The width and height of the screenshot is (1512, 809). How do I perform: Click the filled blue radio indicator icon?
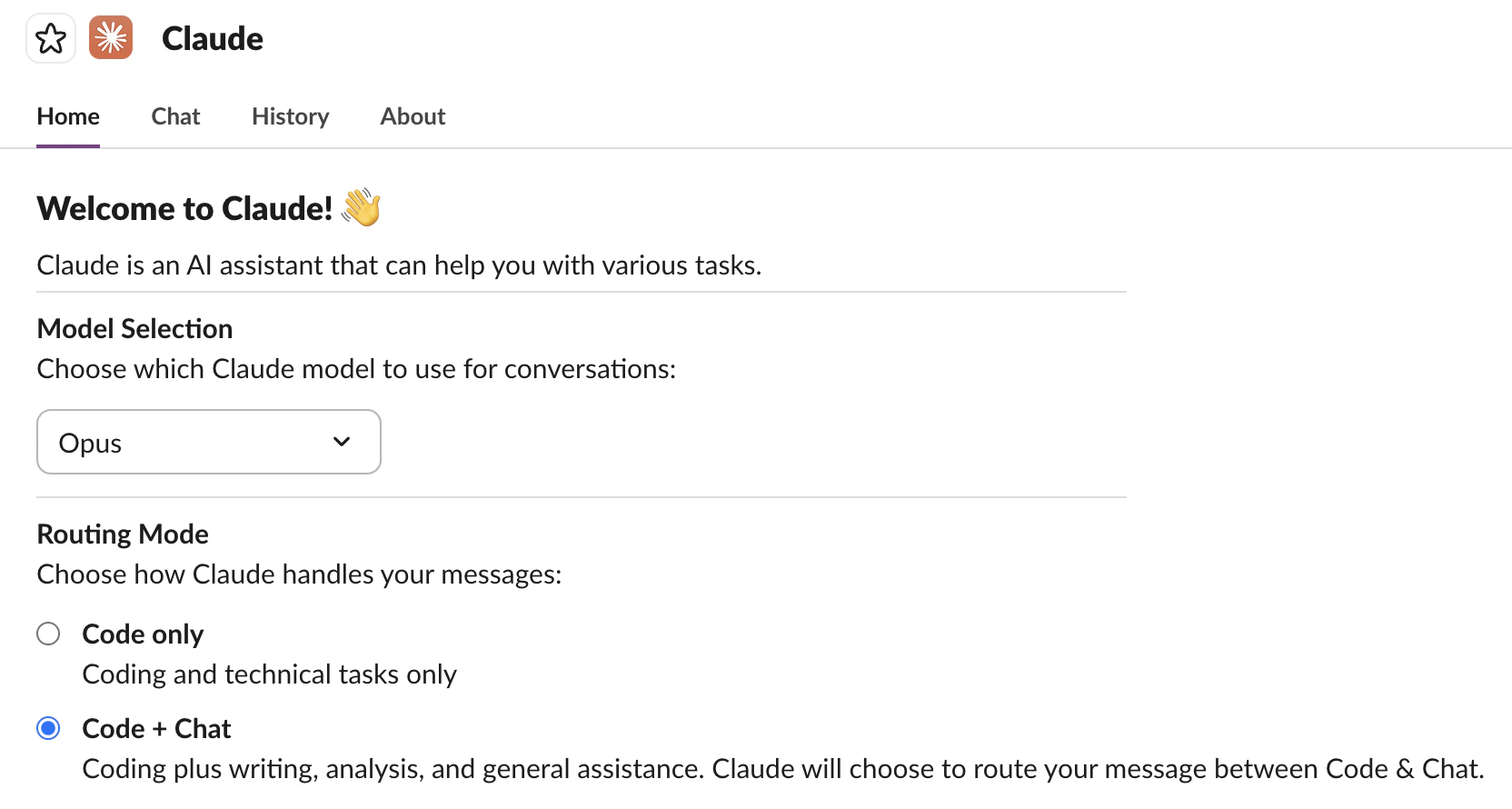click(48, 727)
